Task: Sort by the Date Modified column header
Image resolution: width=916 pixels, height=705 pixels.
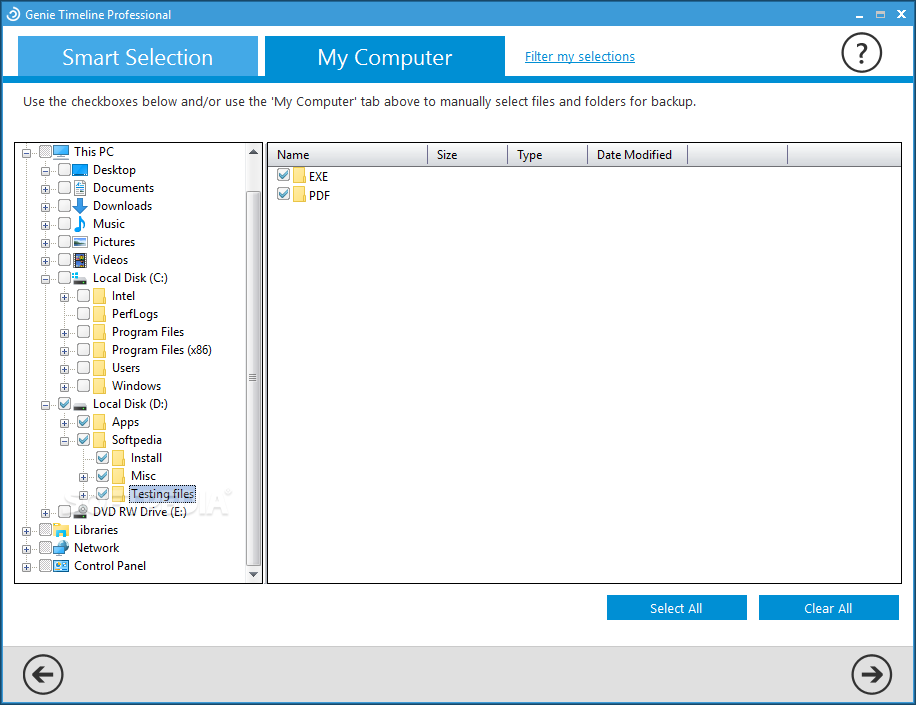Action: 637,155
